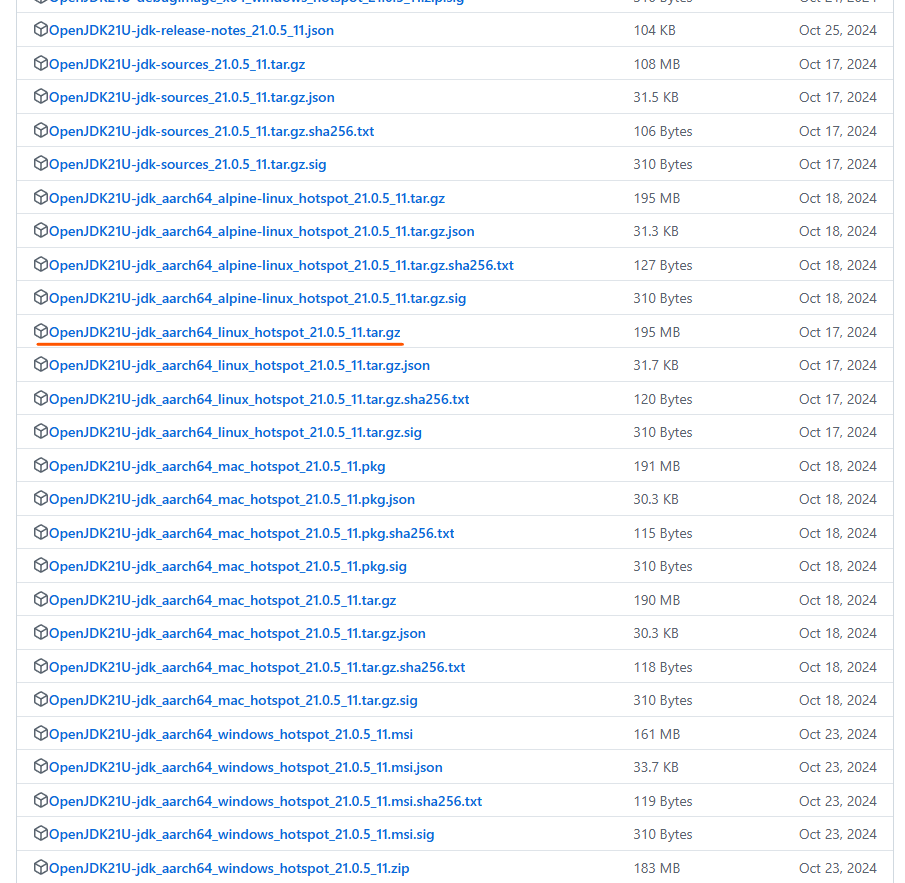Click package icon beside jdk-release-notes_21.0.5_11.json

coord(40,29)
